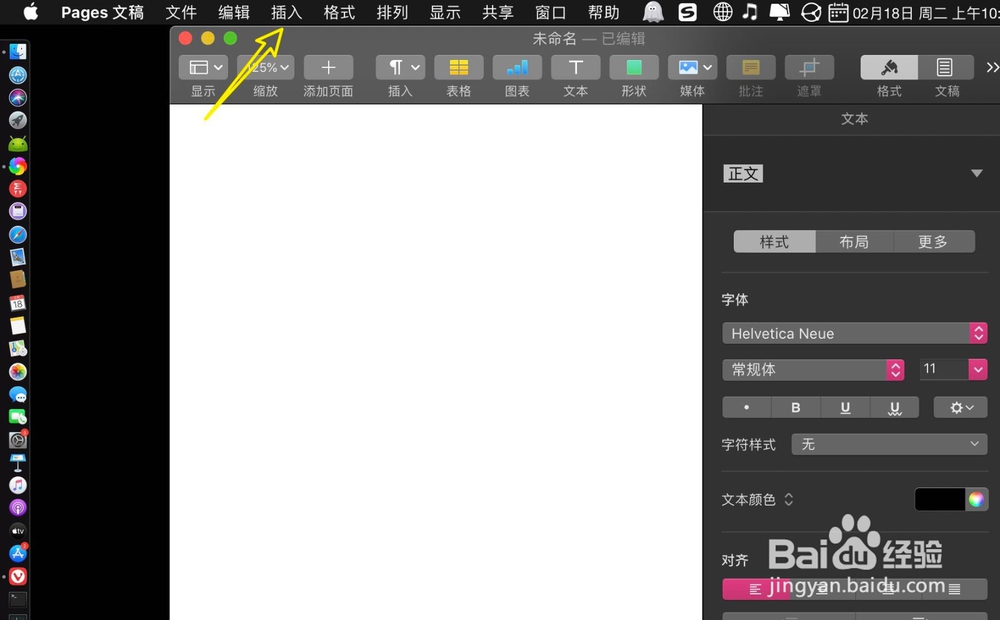Open Vivaldi browser in the Dock

tap(18, 577)
